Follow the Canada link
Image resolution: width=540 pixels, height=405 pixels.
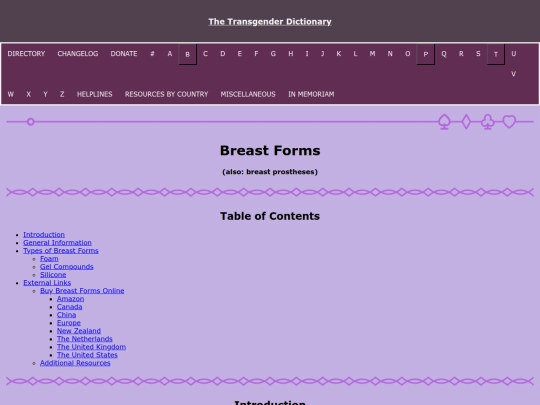(x=69, y=307)
